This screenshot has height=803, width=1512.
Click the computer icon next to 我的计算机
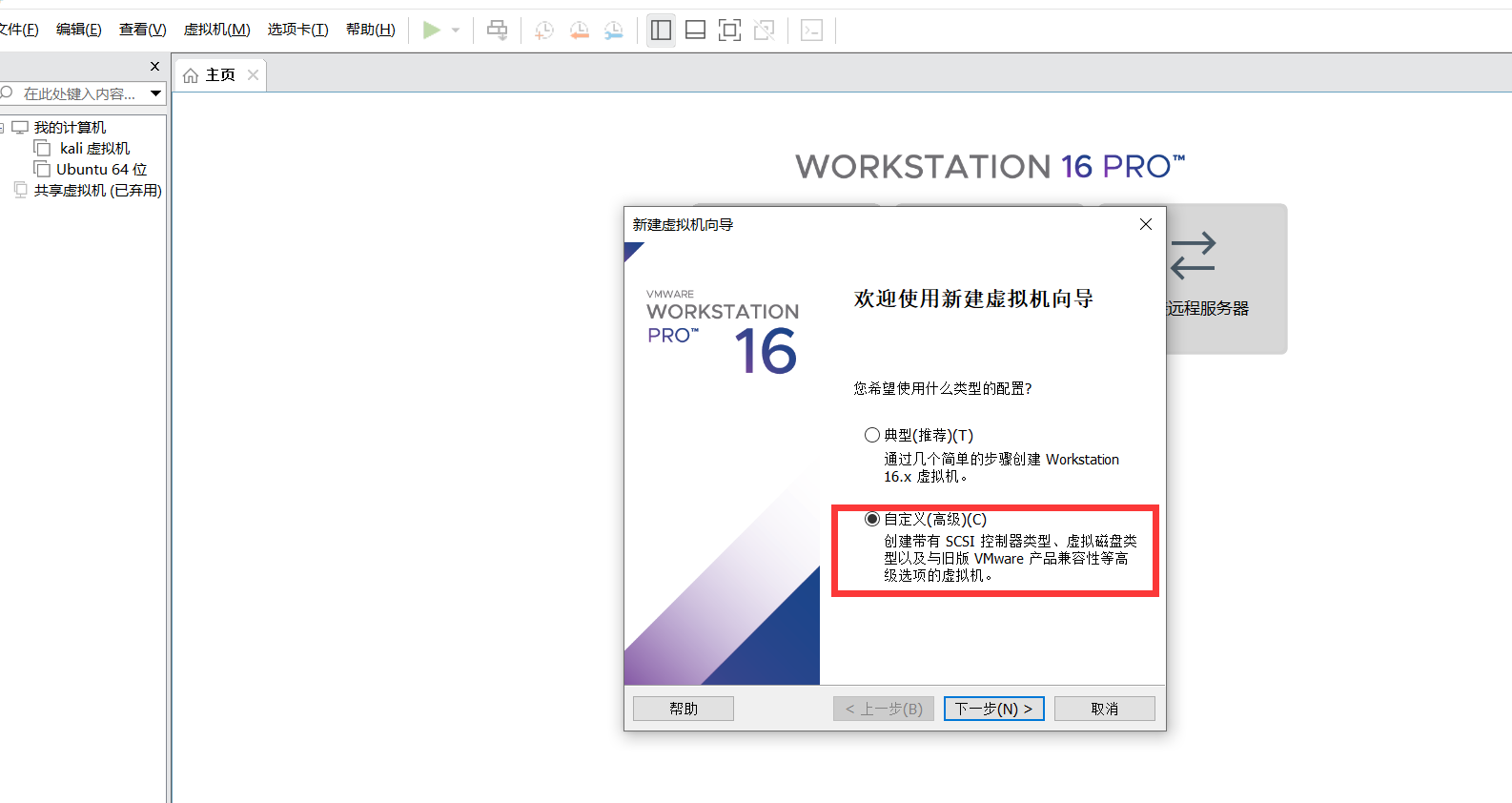point(20,127)
